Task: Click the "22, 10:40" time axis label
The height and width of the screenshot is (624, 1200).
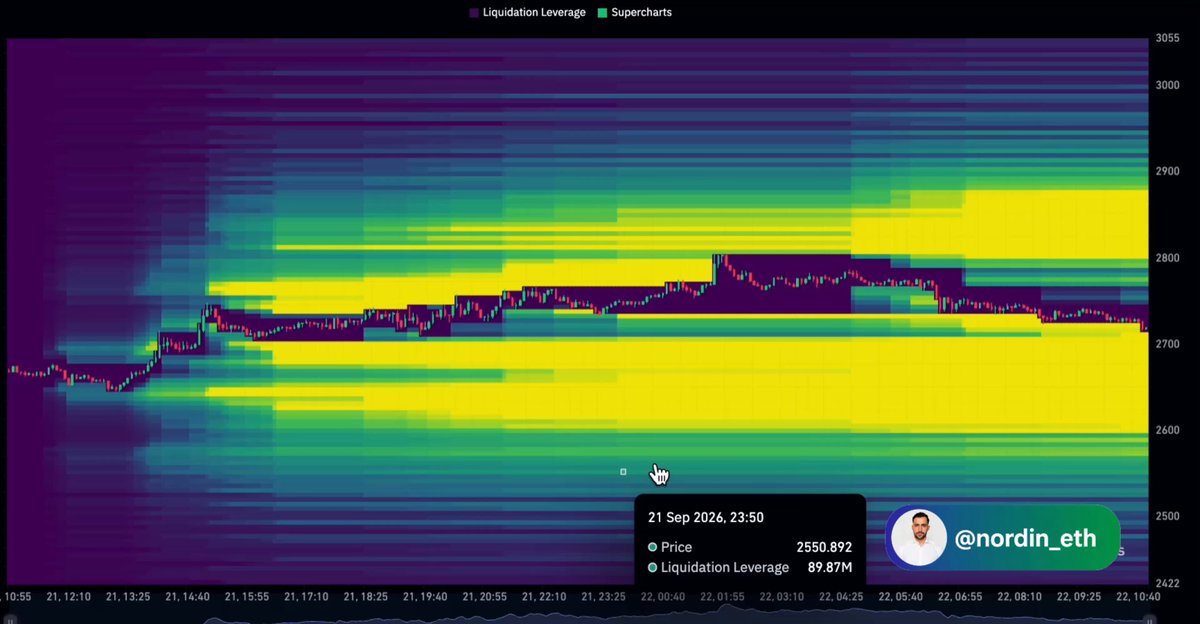Action: [1138, 596]
